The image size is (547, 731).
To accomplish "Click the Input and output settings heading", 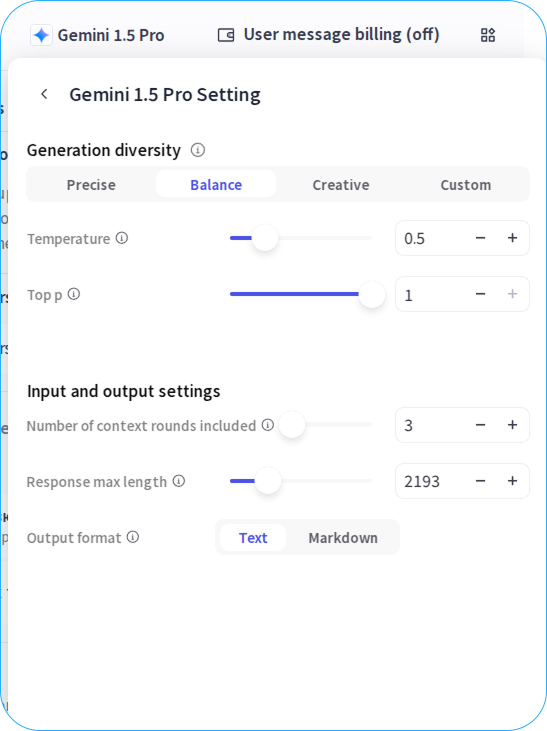I will (124, 391).
